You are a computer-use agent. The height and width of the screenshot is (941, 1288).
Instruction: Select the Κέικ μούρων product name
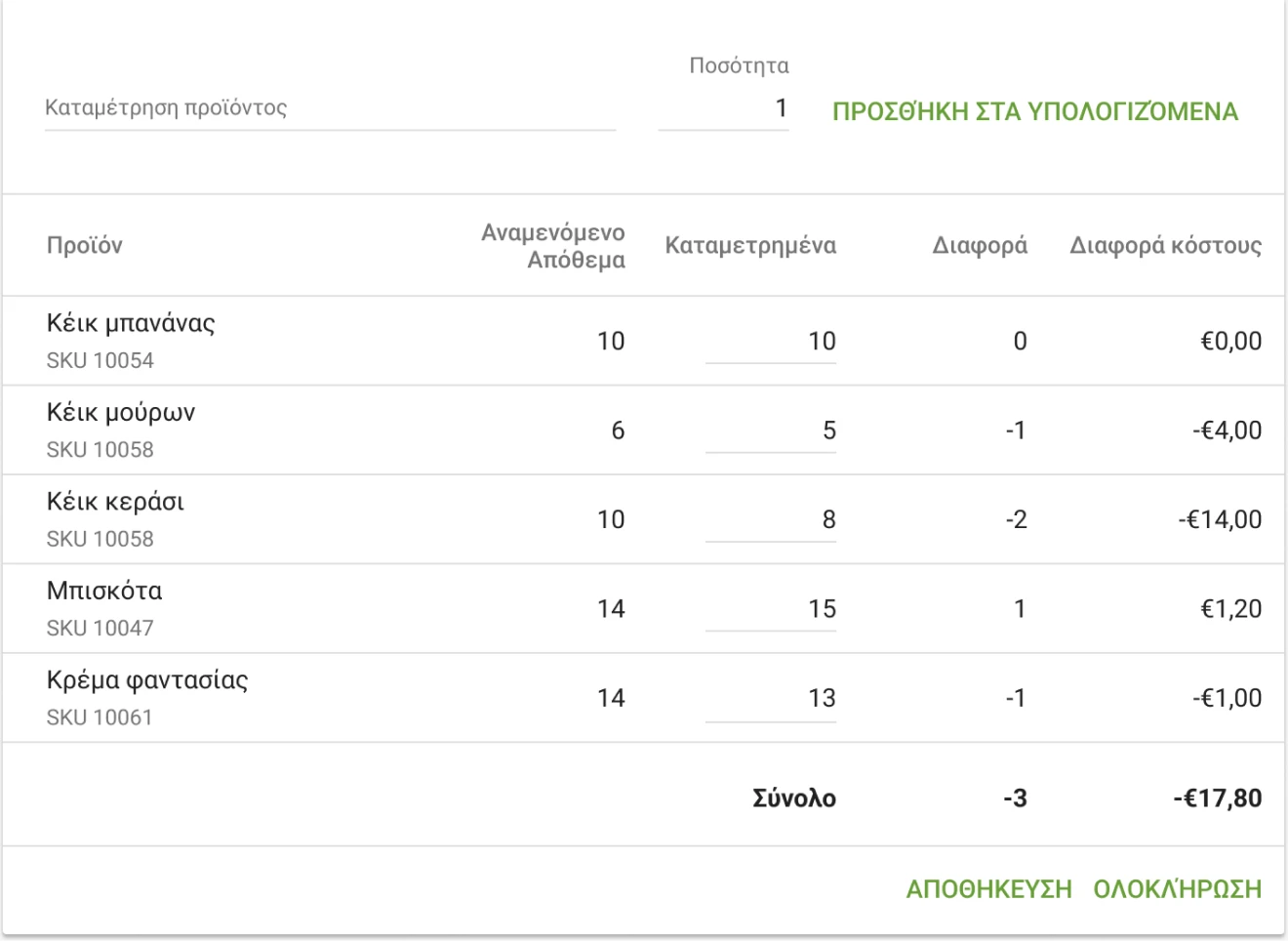coord(121,413)
